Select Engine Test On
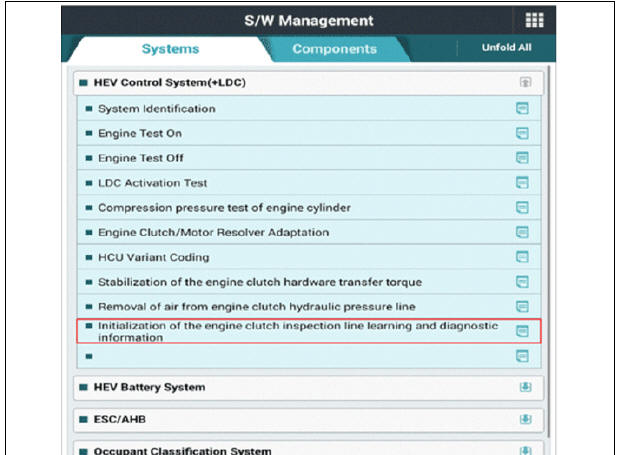The width and height of the screenshot is (618, 455). (x=309, y=133)
